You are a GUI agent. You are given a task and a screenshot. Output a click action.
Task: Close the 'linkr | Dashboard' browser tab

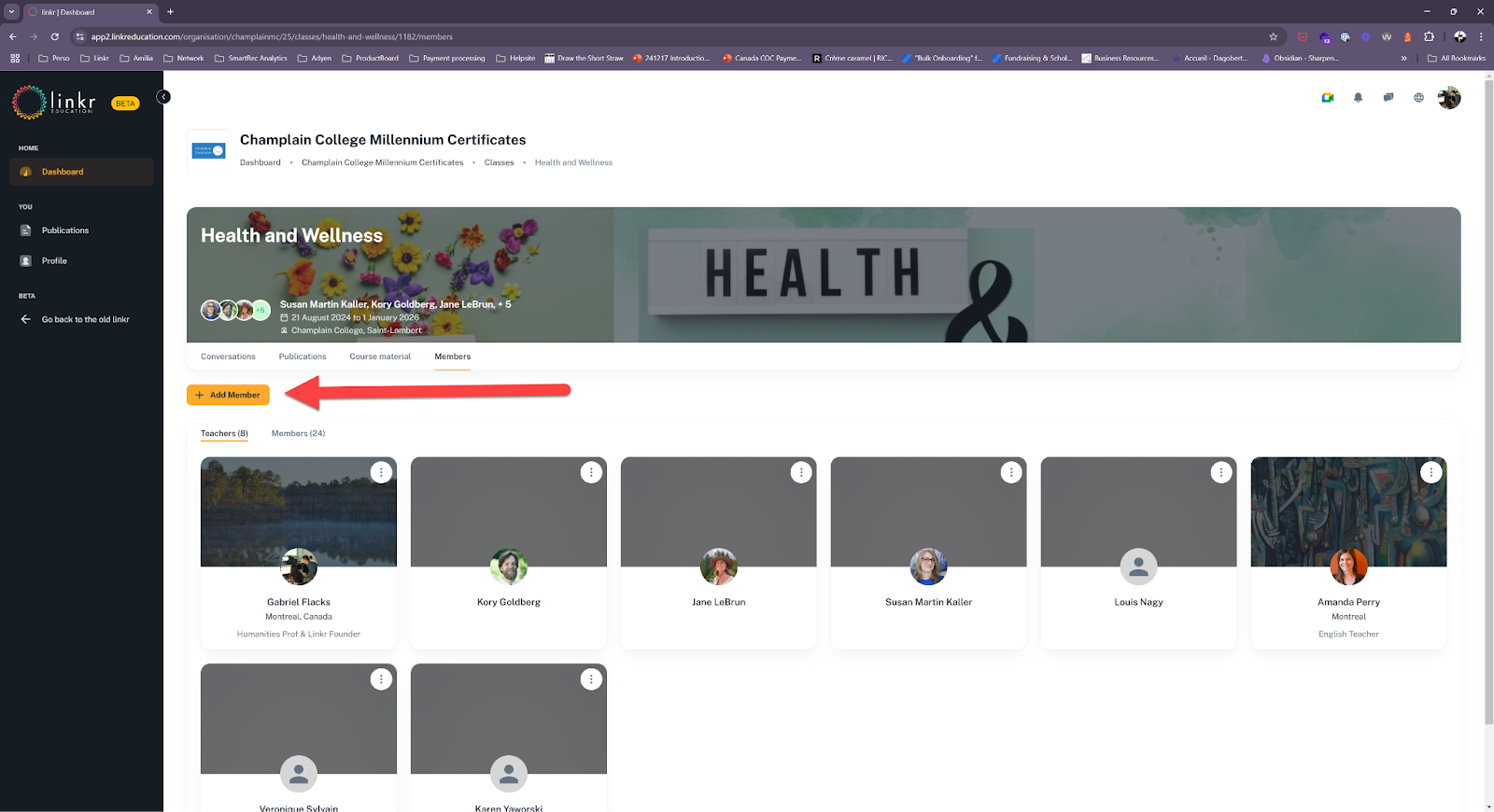click(148, 12)
